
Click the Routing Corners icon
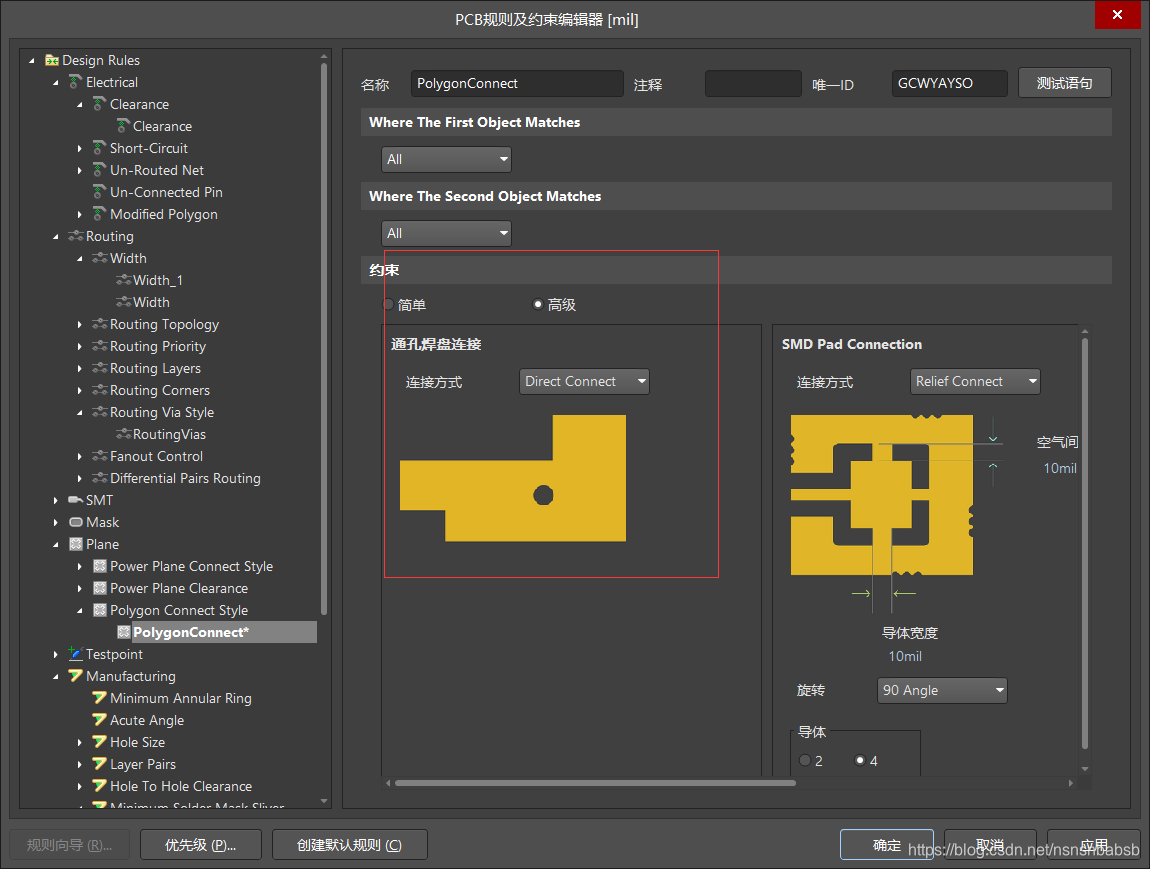[x=100, y=390]
